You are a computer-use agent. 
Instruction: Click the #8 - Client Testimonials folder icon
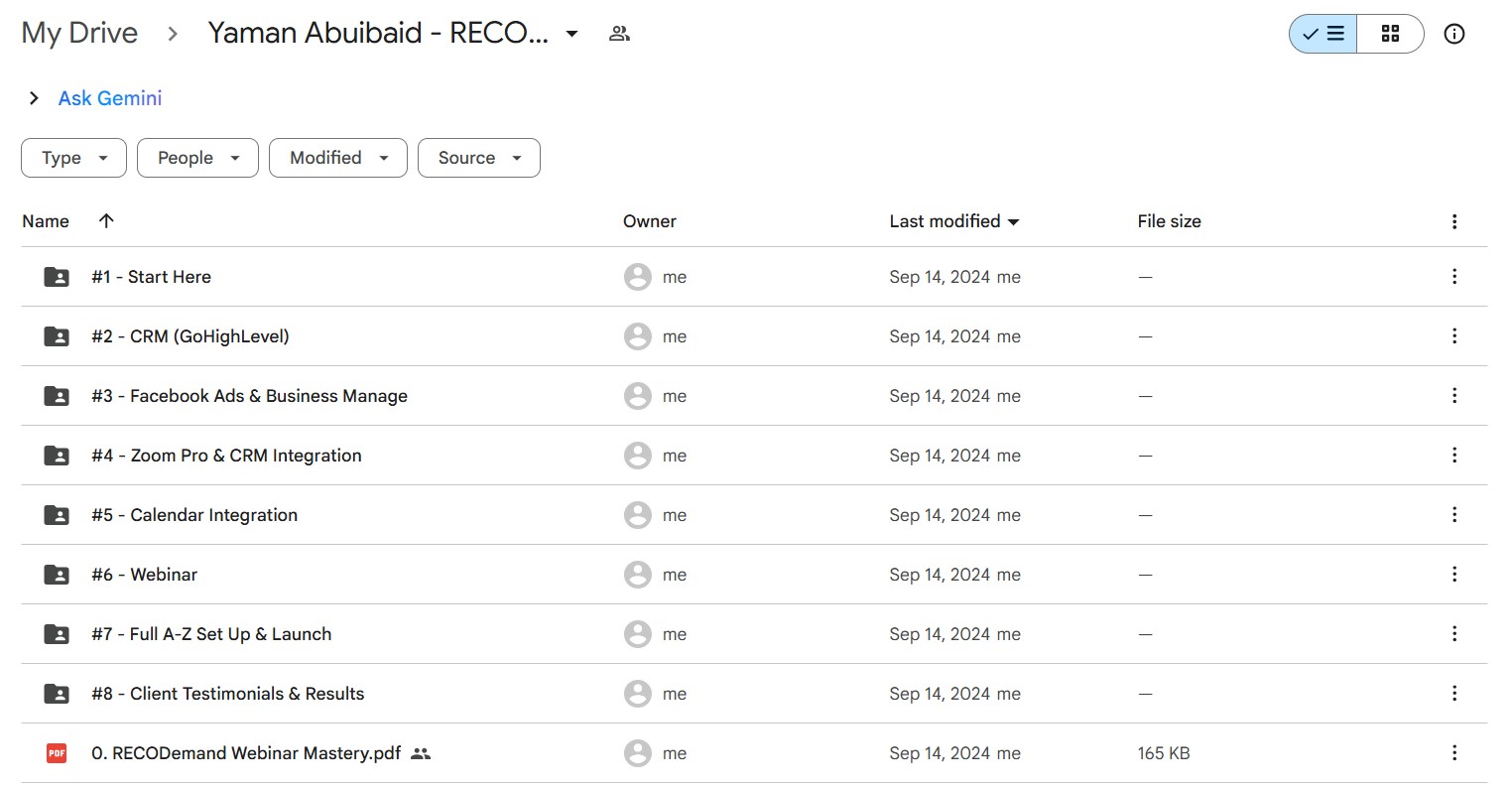click(57, 694)
